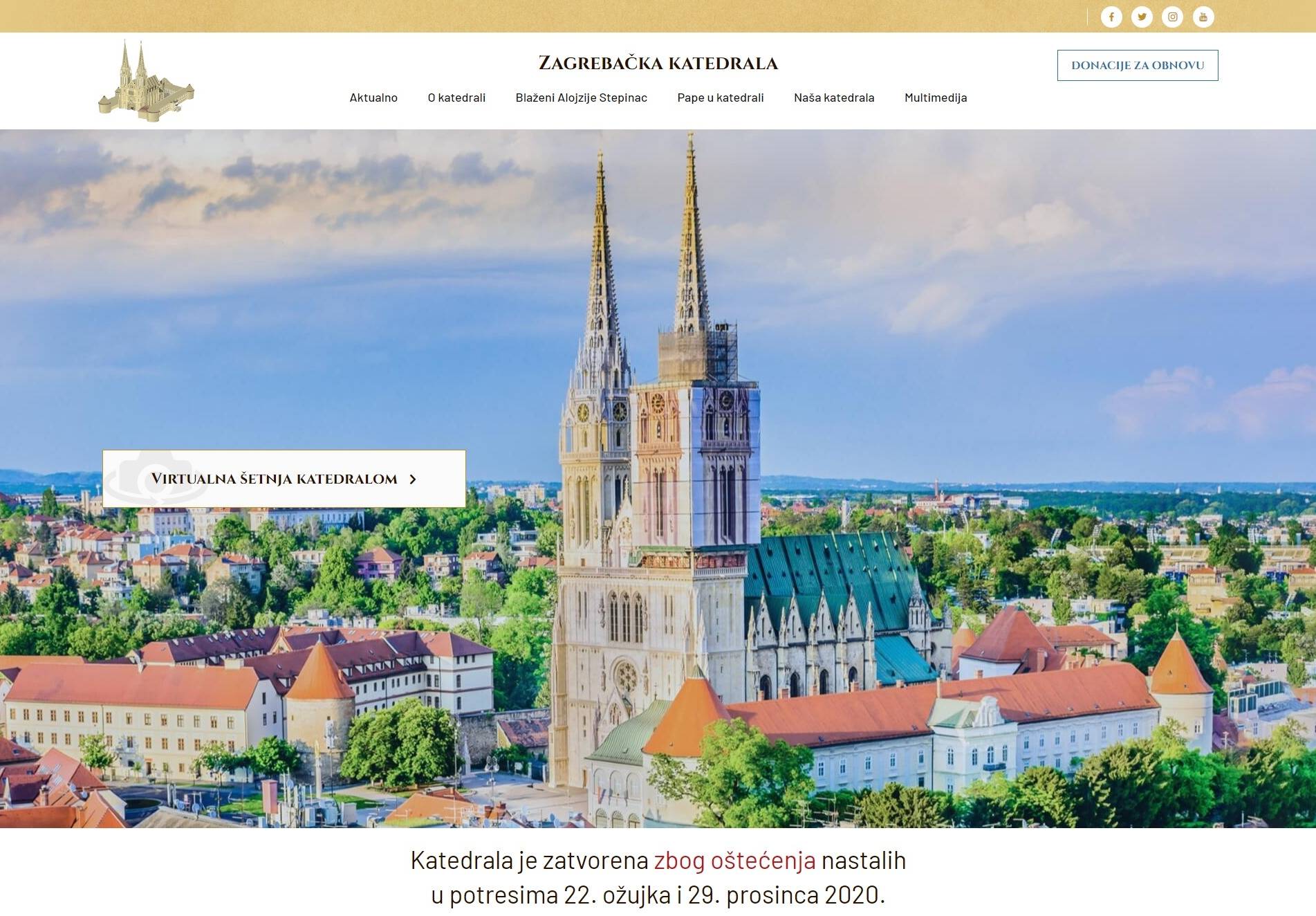Open Pape u katedrali menu
This screenshot has width=1316, height=916.
click(721, 98)
